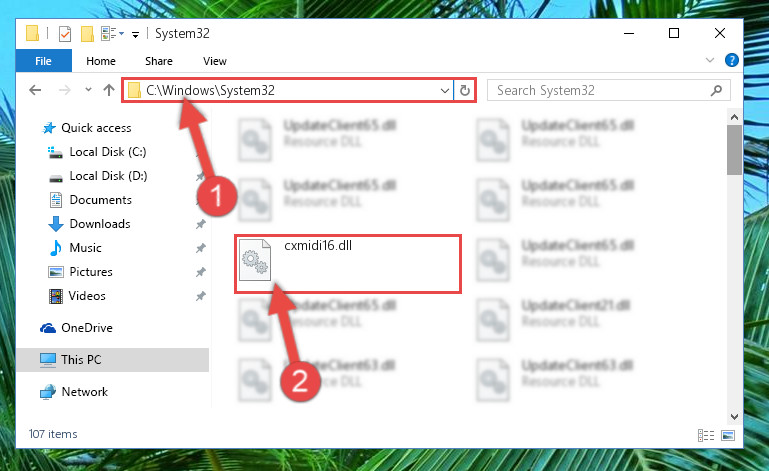Expand the address bar history dropdown

click(x=444, y=91)
